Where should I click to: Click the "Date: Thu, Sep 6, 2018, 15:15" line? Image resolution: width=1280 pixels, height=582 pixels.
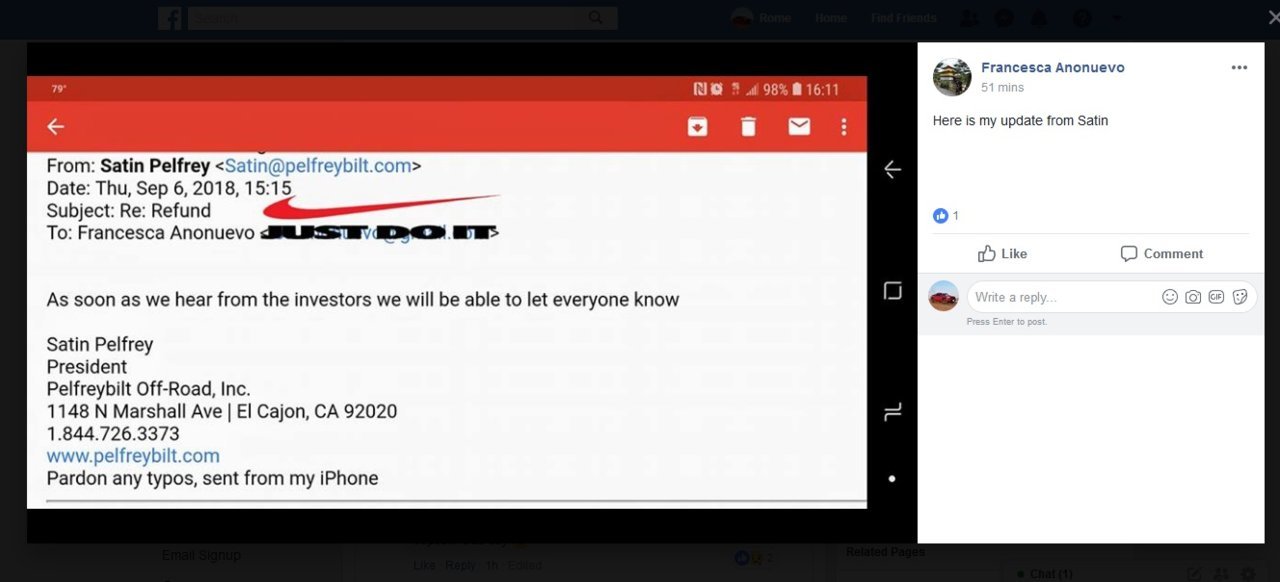coord(169,188)
